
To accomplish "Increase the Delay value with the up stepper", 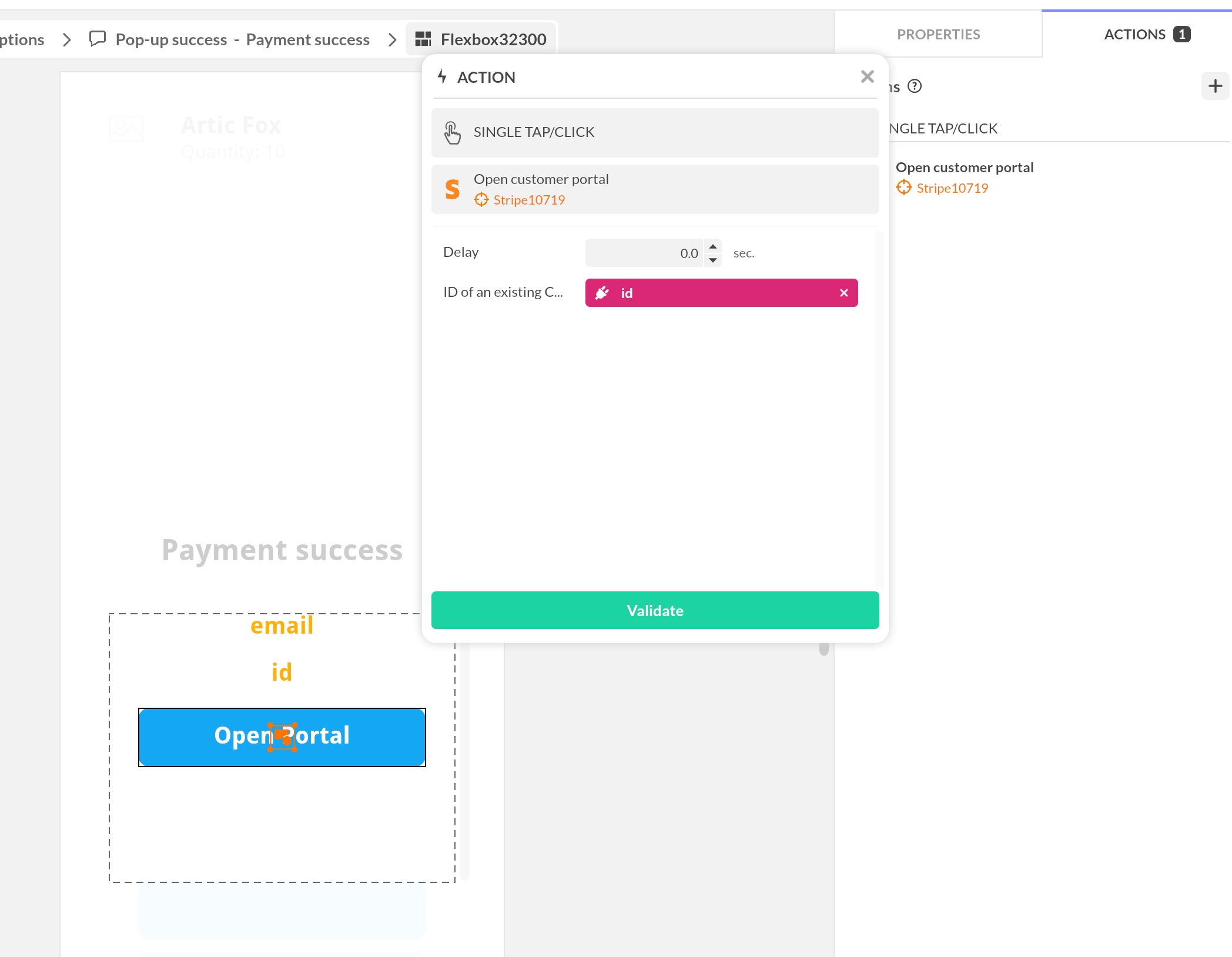I will [712, 247].
